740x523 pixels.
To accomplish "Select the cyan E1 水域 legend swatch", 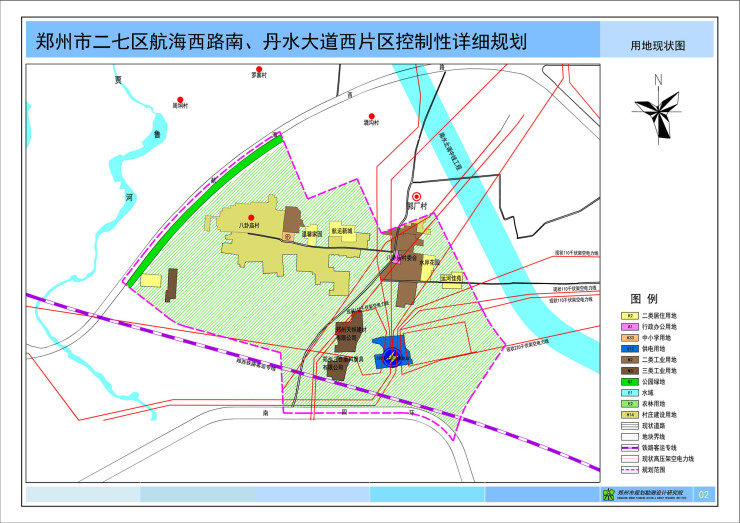I will [630, 393].
